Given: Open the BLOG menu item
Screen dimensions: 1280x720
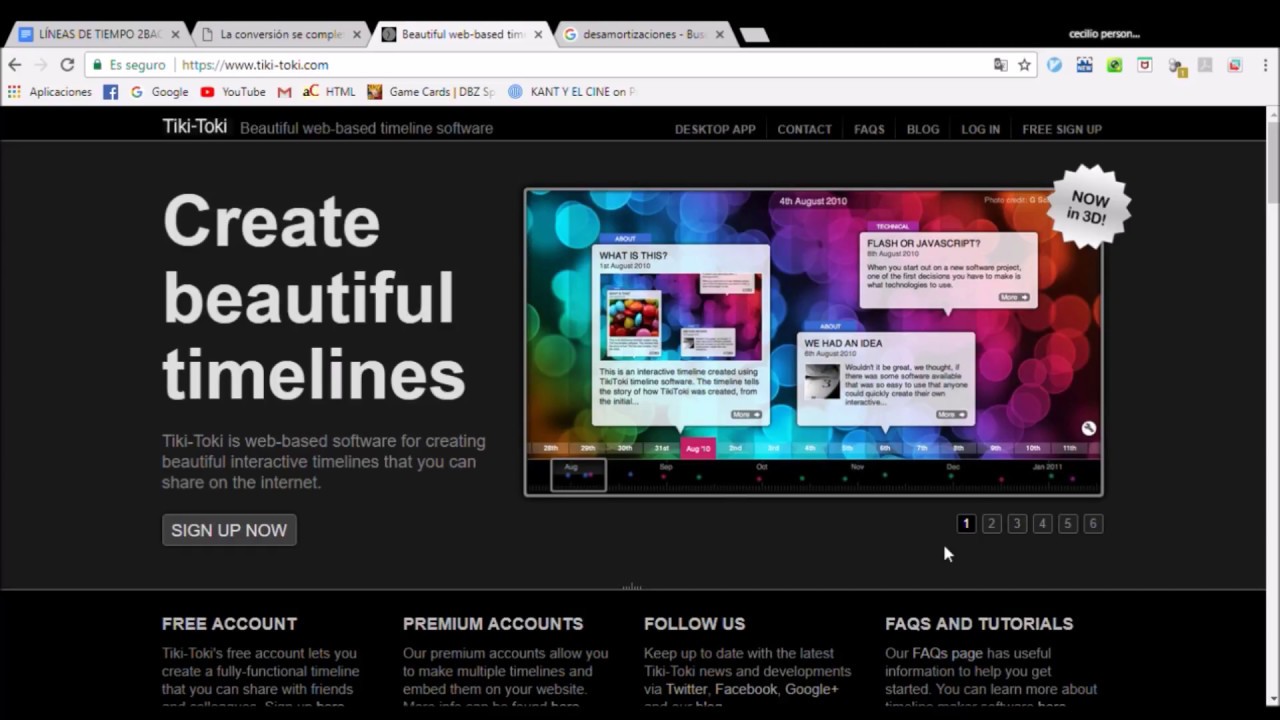Looking at the screenshot, I should point(923,129).
